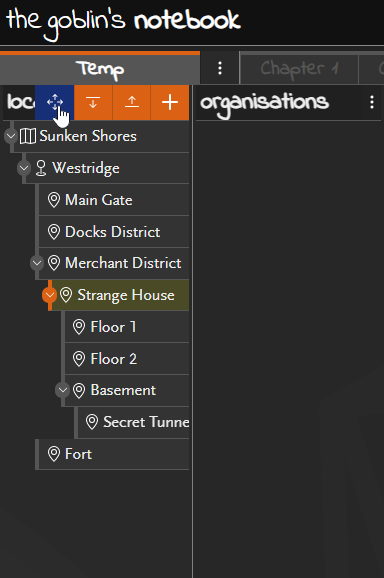Viewport: 384px width, 578px height.
Task: Click the collapse all (up arrow) icon
Action: pyautogui.click(x=132, y=102)
